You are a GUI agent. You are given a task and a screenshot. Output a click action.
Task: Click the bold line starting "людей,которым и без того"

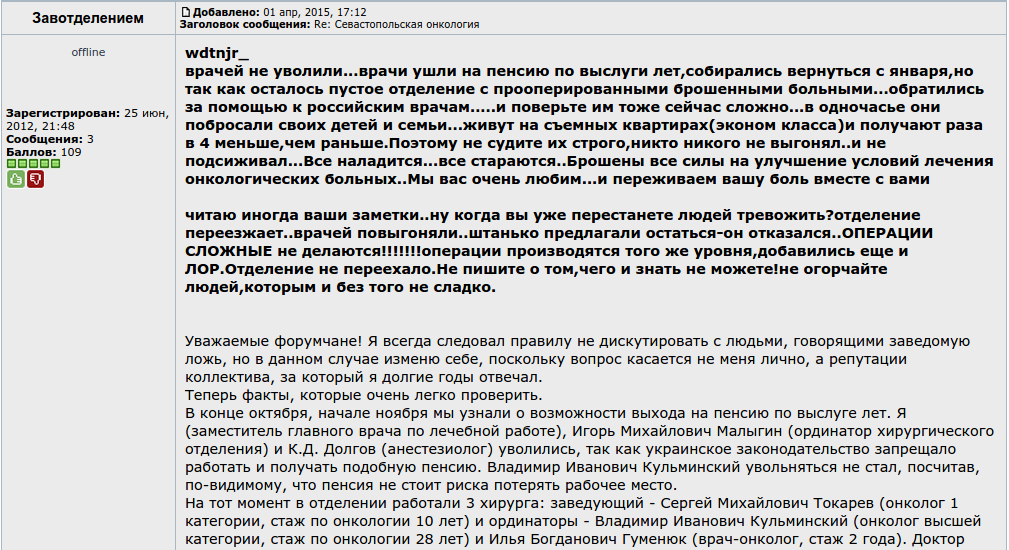point(340,288)
